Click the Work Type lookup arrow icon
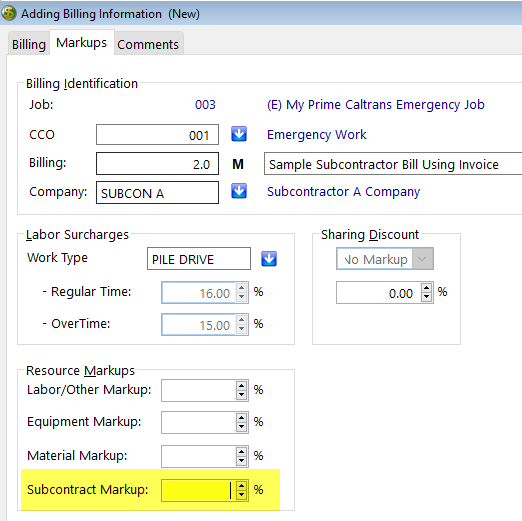Screen dimensions: 522x521 (x=269, y=259)
